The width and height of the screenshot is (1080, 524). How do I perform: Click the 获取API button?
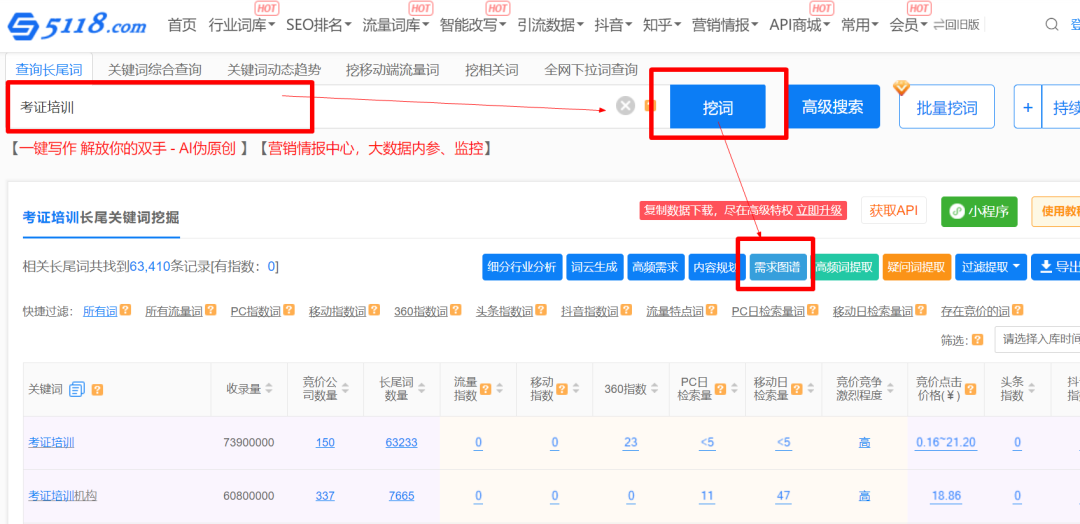coord(893,211)
